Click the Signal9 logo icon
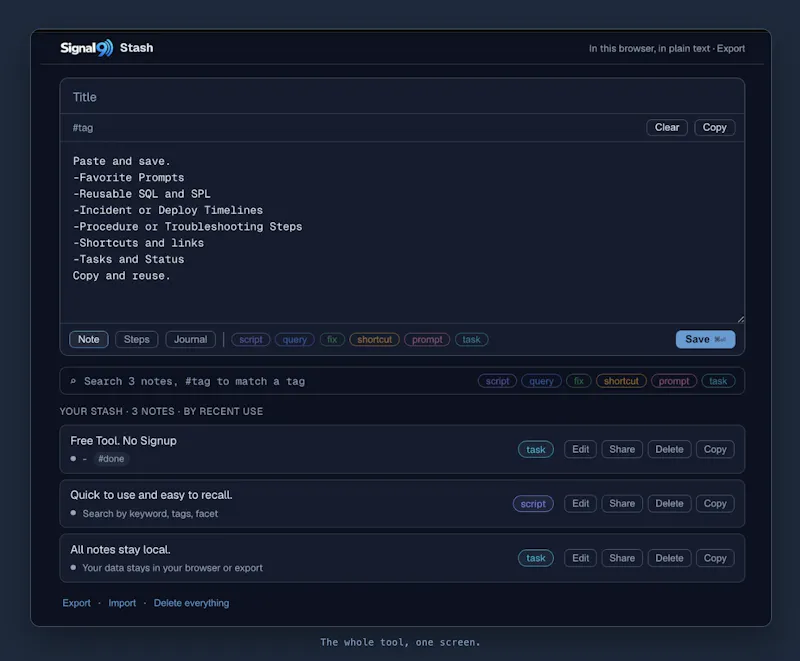The height and width of the screenshot is (661, 800). point(87,48)
